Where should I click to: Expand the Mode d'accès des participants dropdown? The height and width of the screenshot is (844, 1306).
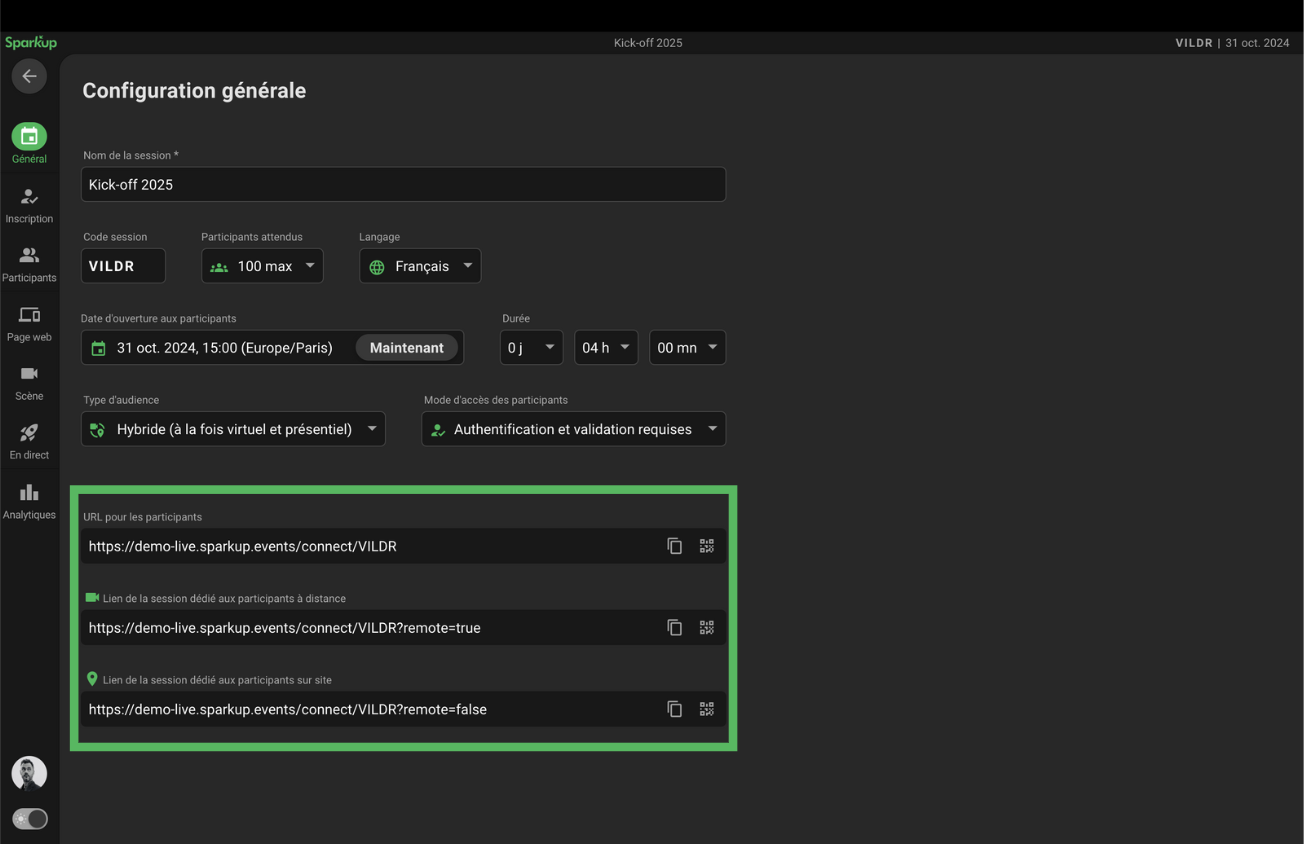click(573, 429)
